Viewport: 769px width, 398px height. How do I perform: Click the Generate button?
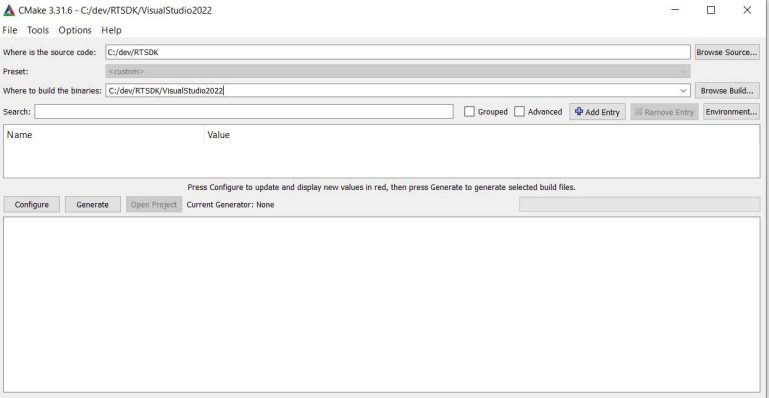[93, 204]
